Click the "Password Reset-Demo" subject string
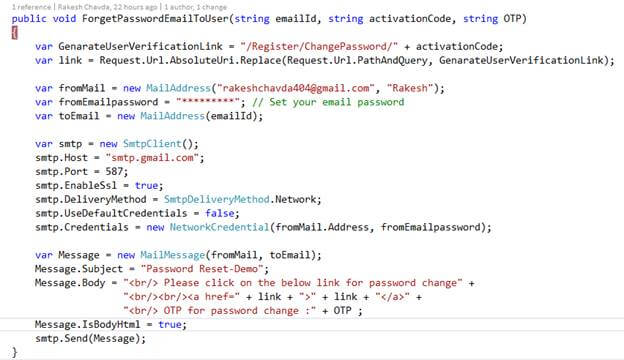This screenshot has height=360, width=624. [x=202, y=269]
